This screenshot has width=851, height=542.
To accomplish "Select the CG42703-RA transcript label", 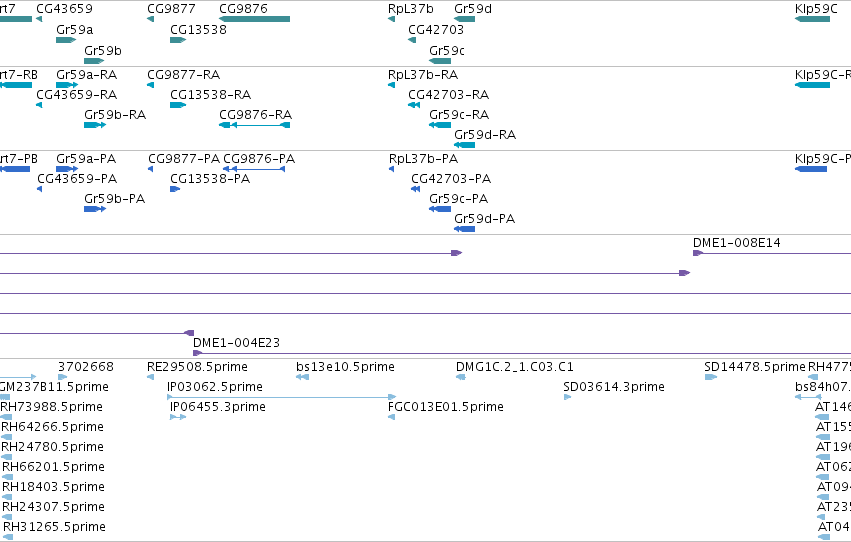I will click(448, 94).
